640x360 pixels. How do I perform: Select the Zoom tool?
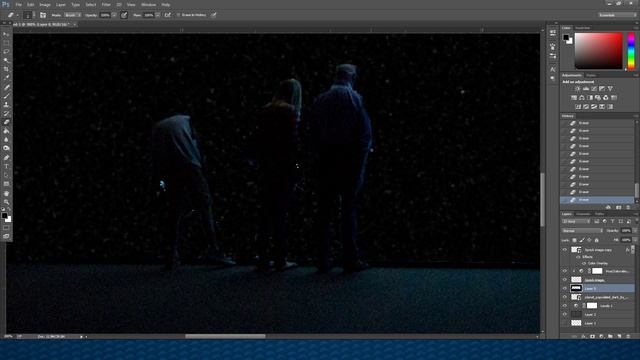tap(6, 202)
